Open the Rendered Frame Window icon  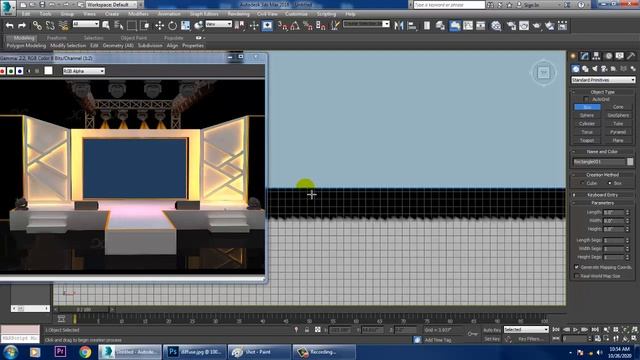524,26
